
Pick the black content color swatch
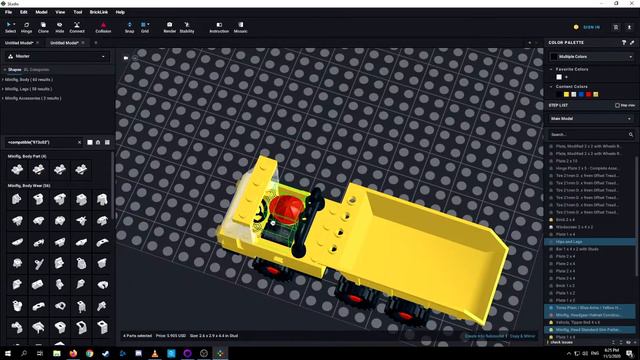click(x=559, y=95)
